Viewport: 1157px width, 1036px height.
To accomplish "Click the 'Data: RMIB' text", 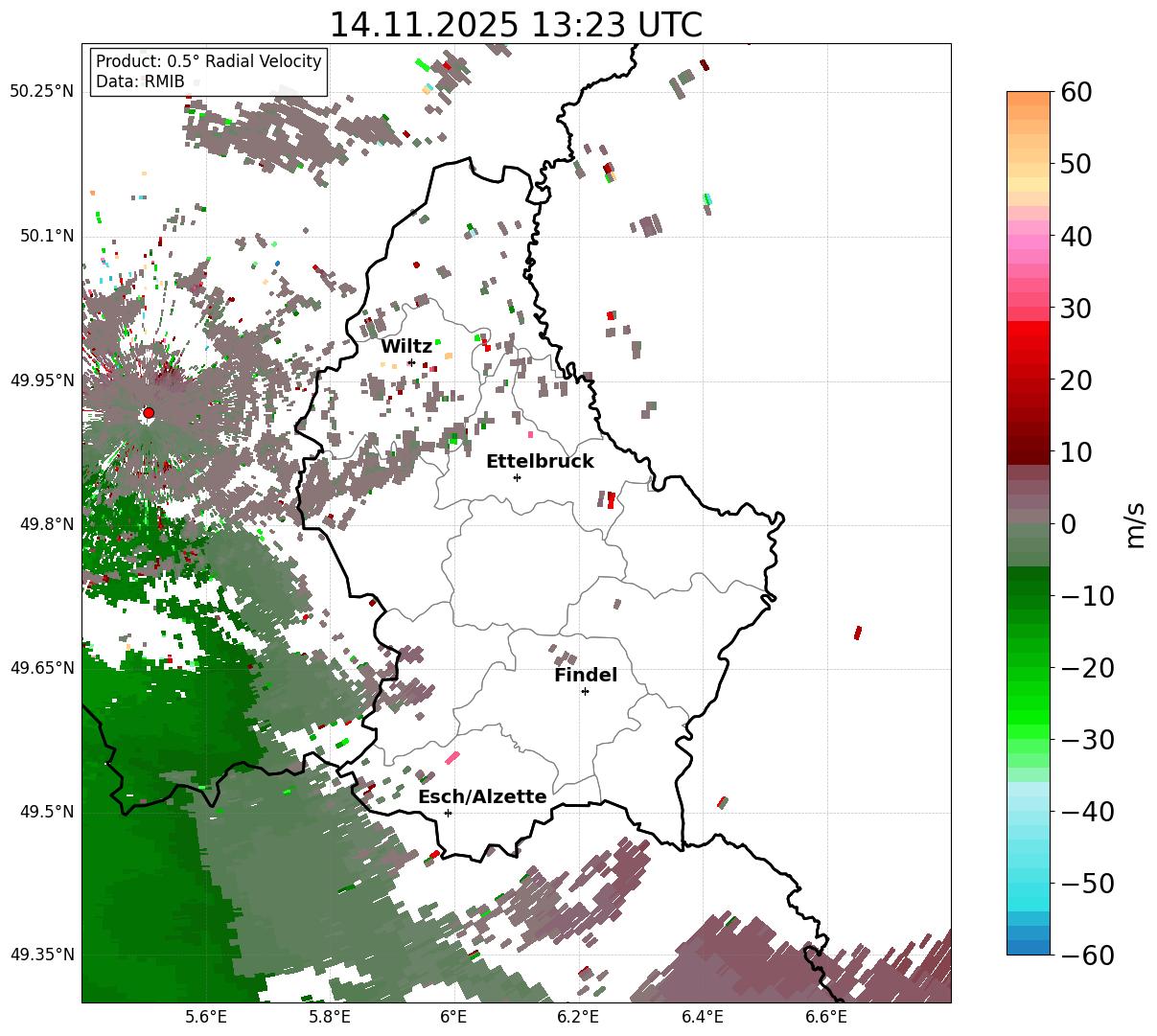I will (x=140, y=82).
